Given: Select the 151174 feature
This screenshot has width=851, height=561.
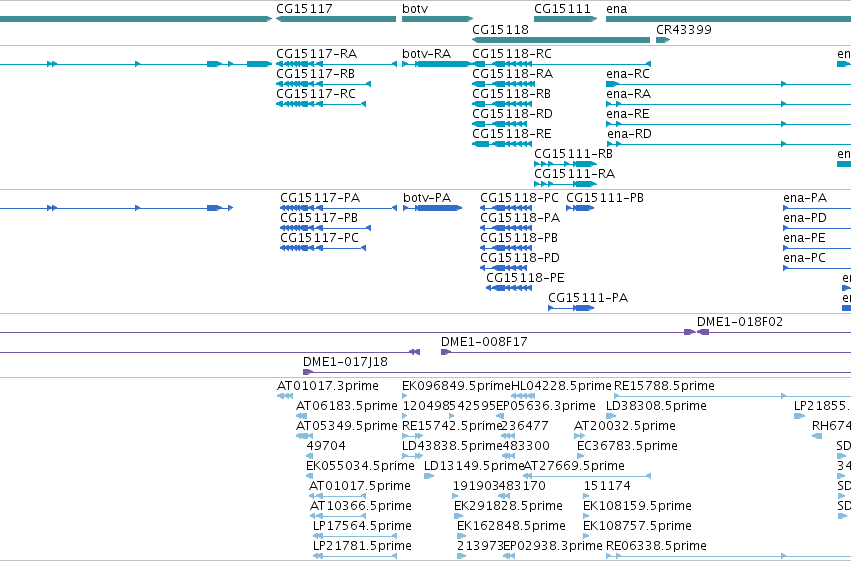Looking at the screenshot, I should point(587,496).
